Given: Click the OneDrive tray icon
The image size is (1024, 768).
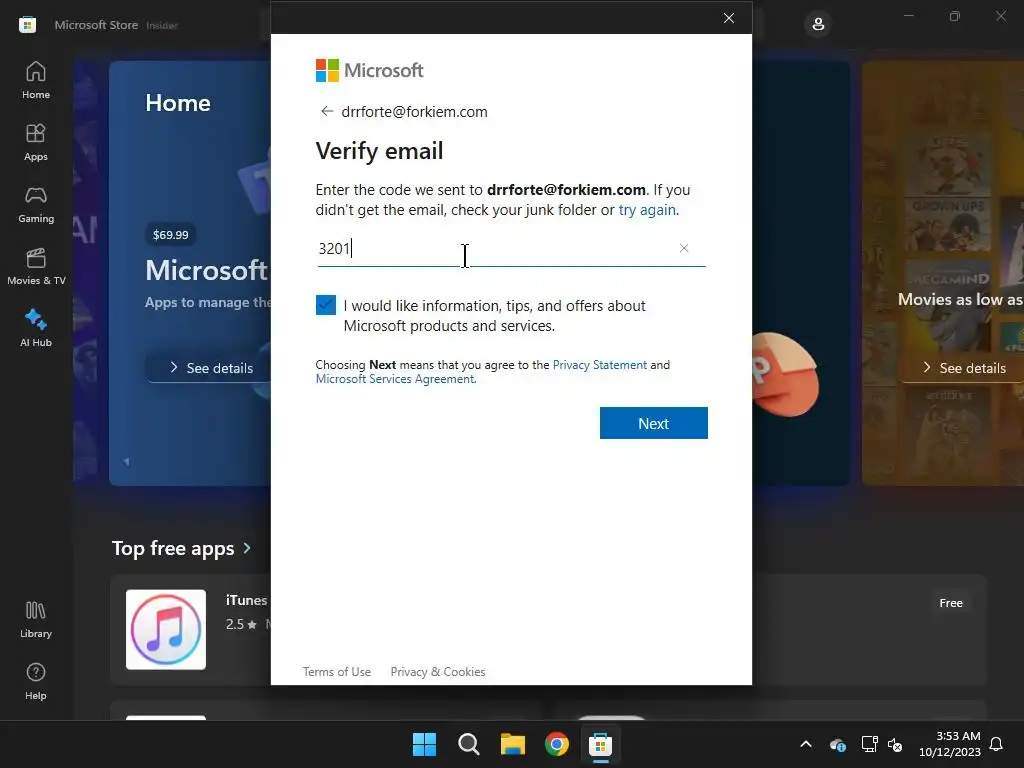Looking at the screenshot, I should click(x=837, y=744).
